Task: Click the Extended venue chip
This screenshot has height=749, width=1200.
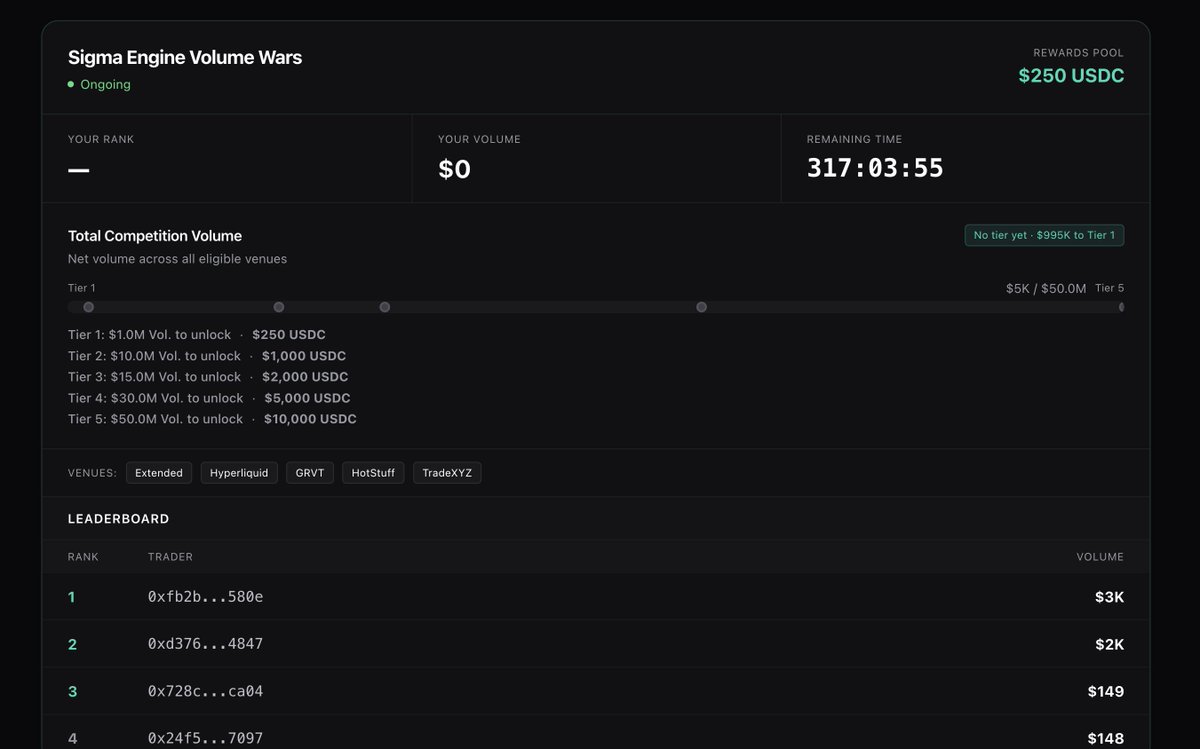Action: [x=159, y=473]
